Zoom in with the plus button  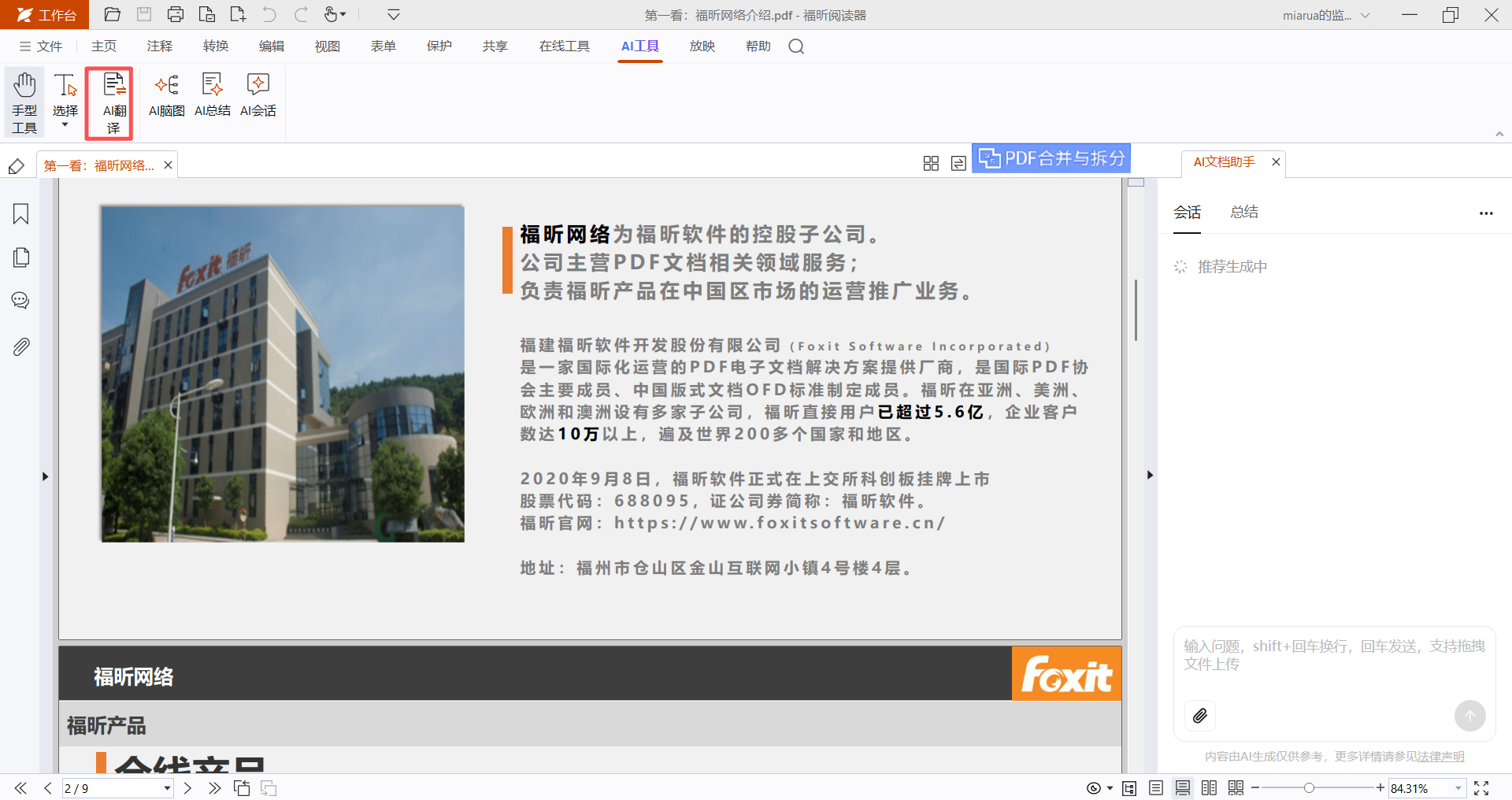(x=1380, y=788)
